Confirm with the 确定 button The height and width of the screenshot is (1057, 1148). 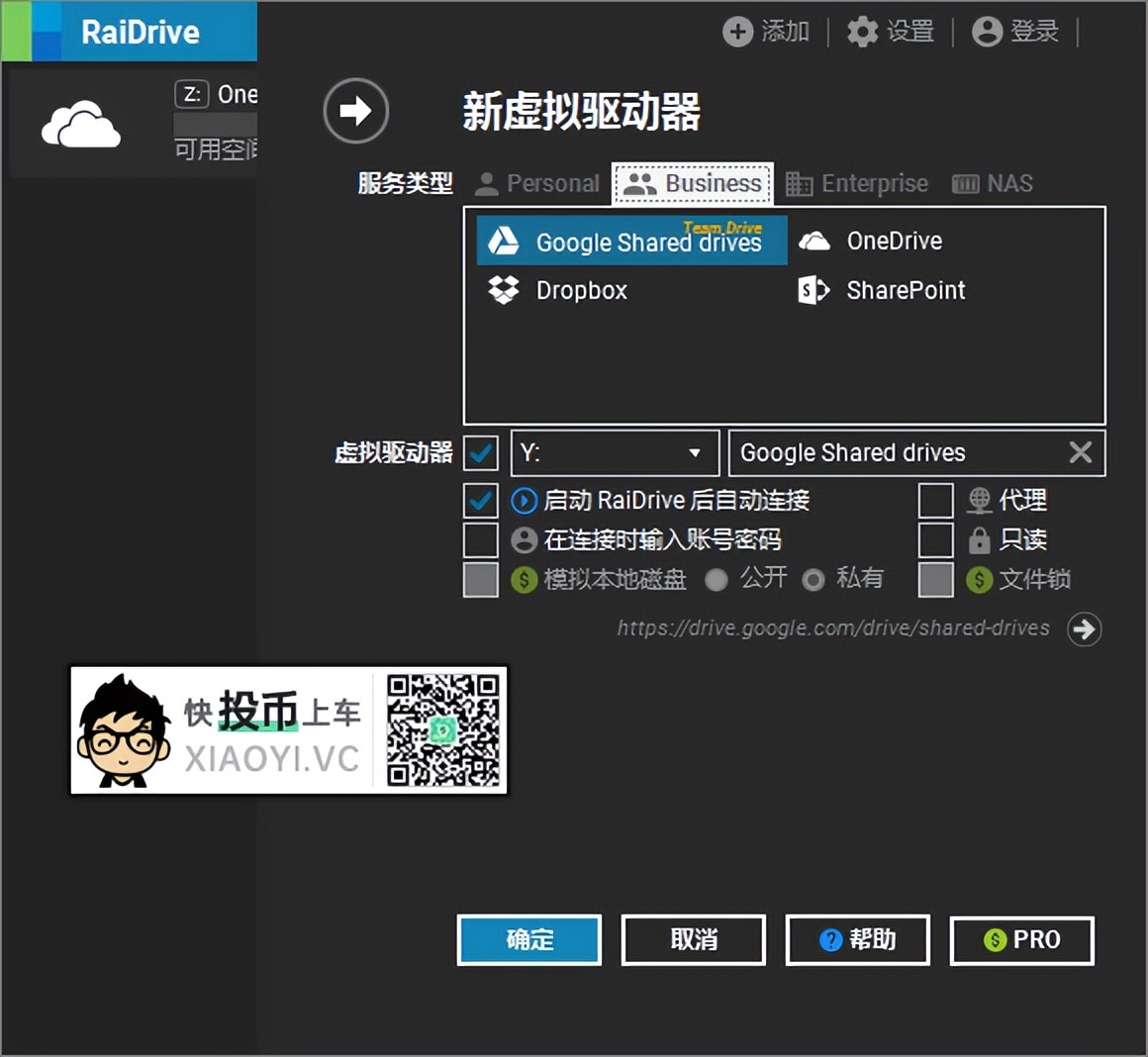coord(529,939)
